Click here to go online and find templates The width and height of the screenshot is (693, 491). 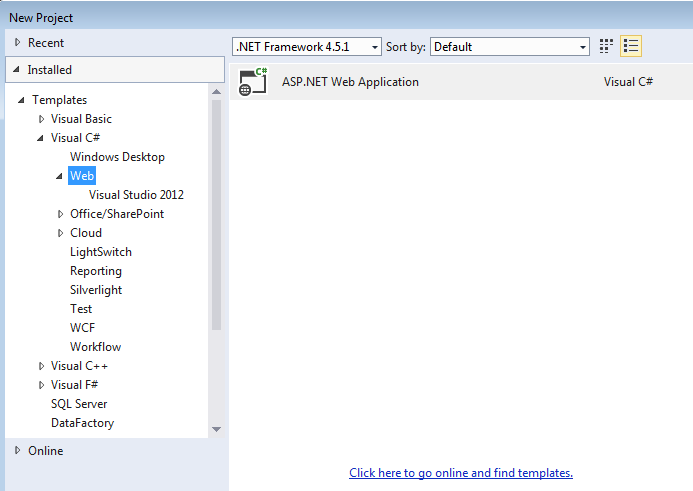point(461,473)
